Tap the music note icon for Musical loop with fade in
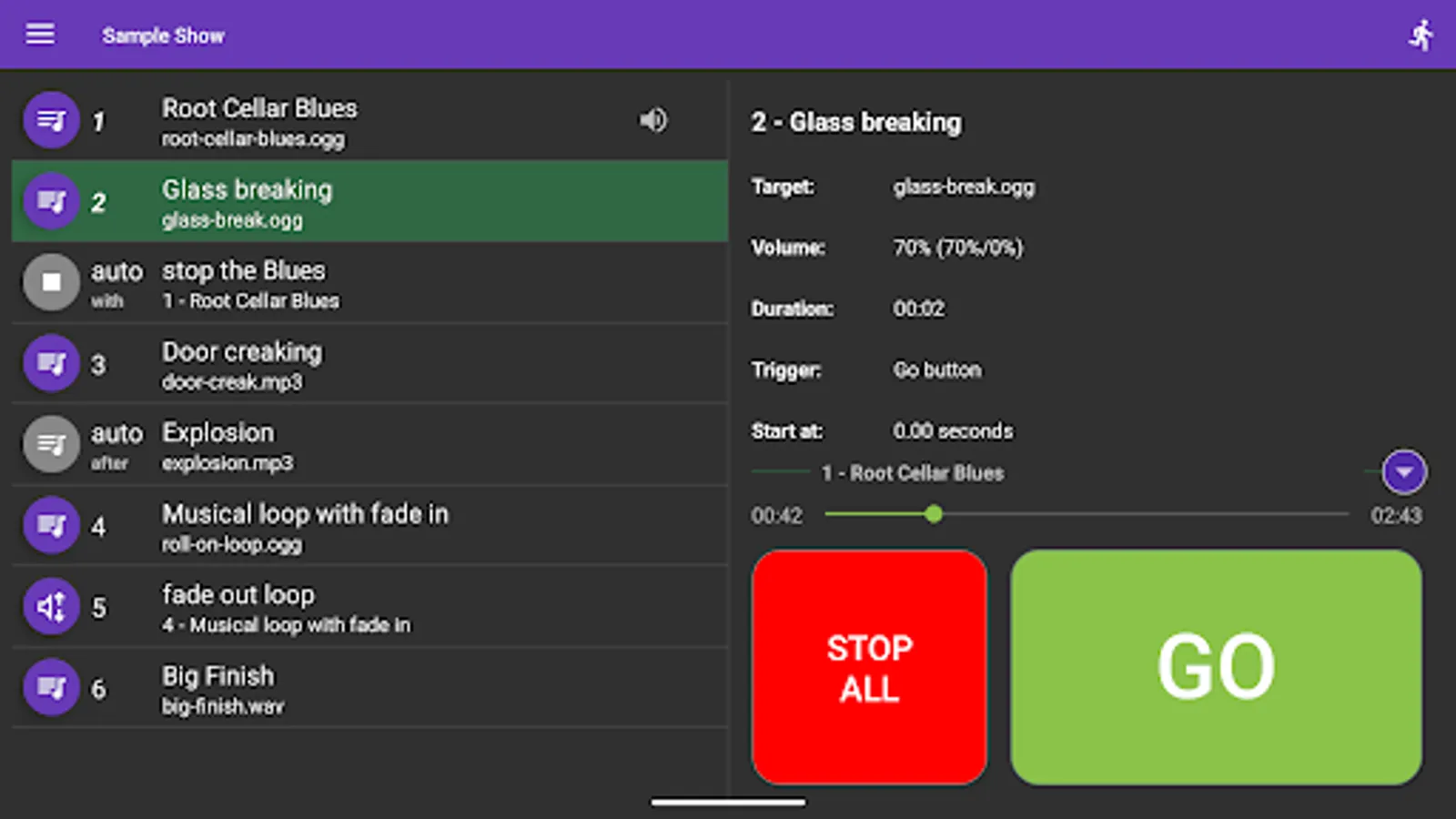The height and width of the screenshot is (819, 1456). [x=51, y=525]
